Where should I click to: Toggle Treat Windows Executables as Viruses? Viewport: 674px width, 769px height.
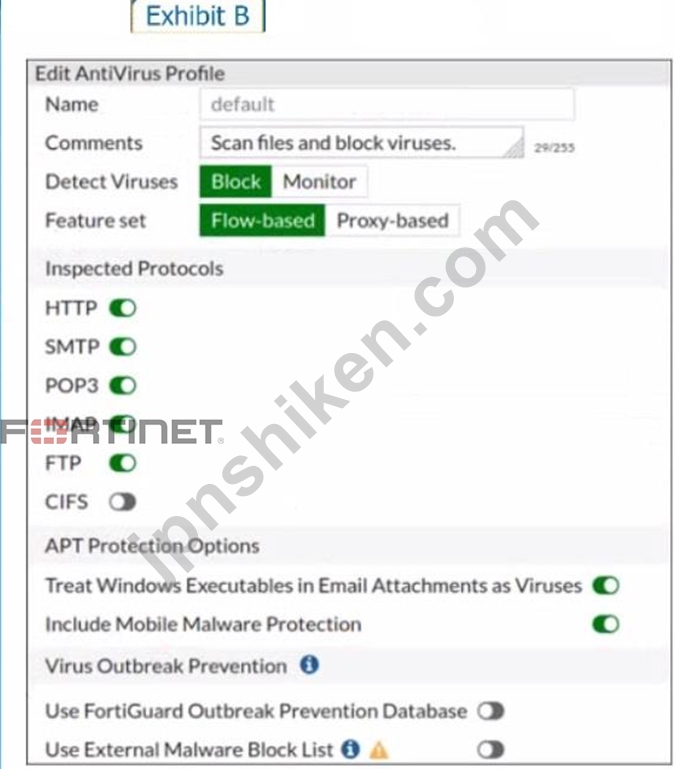point(606,585)
